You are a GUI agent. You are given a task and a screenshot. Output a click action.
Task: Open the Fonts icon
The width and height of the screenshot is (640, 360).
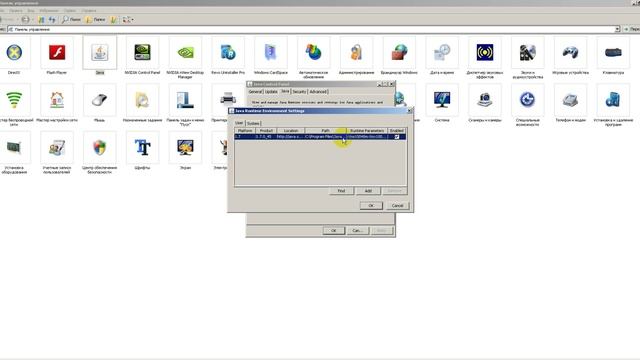pyautogui.click(x=142, y=148)
